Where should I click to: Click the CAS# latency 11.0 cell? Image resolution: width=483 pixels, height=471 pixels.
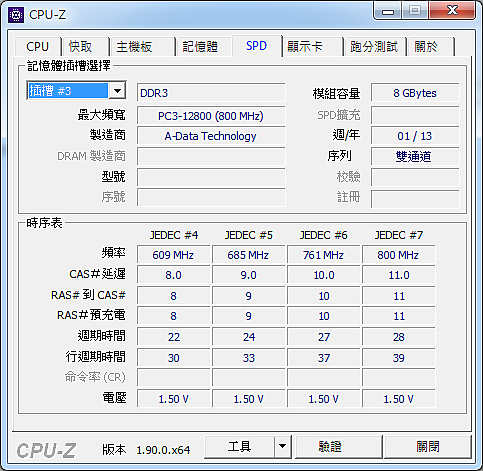pyautogui.click(x=398, y=275)
